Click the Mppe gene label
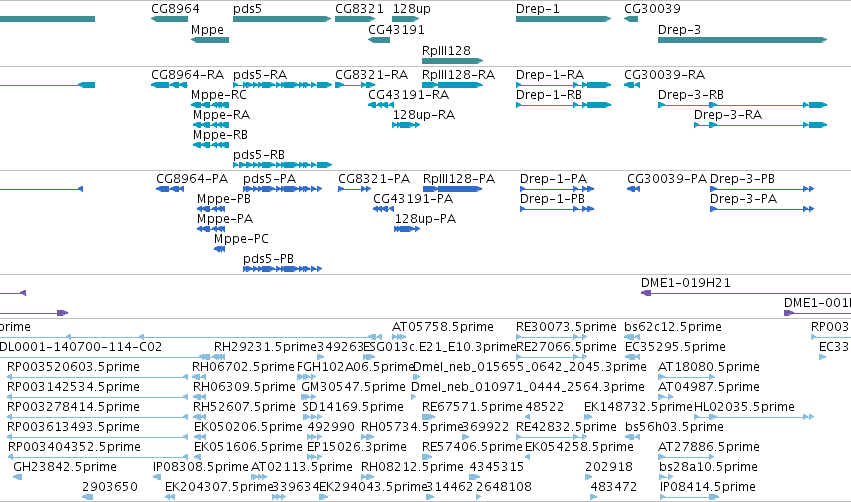The width and height of the screenshot is (851, 502). (207, 30)
